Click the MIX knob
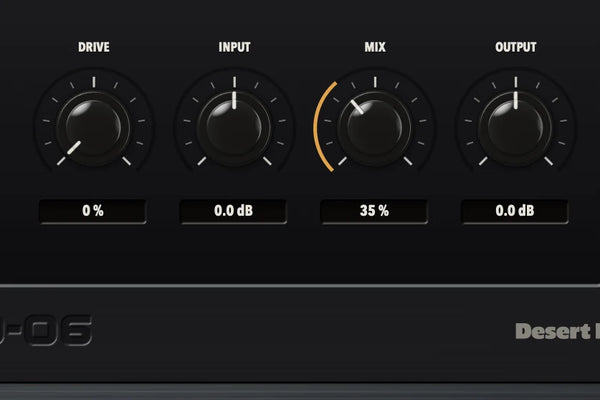 point(375,128)
